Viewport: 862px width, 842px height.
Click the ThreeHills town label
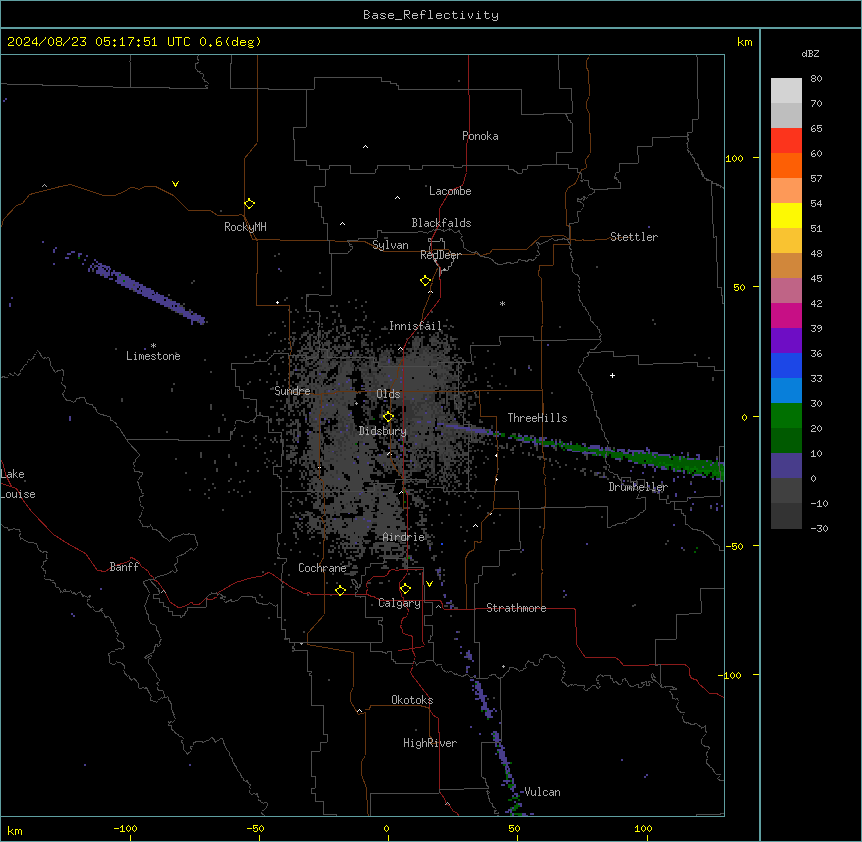(537, 418)
